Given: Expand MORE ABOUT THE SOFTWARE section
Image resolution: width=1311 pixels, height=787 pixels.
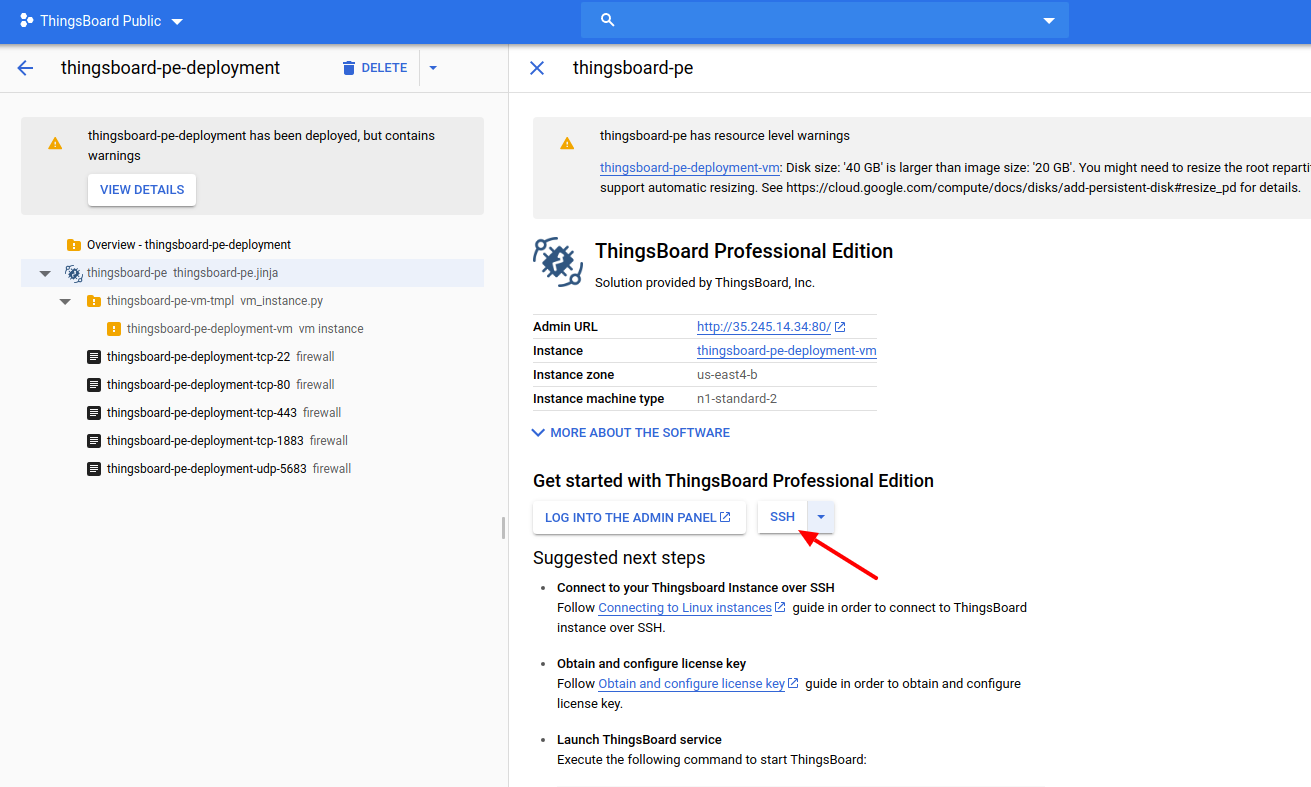Looking at the screenshot, I should tap(631, 433).
